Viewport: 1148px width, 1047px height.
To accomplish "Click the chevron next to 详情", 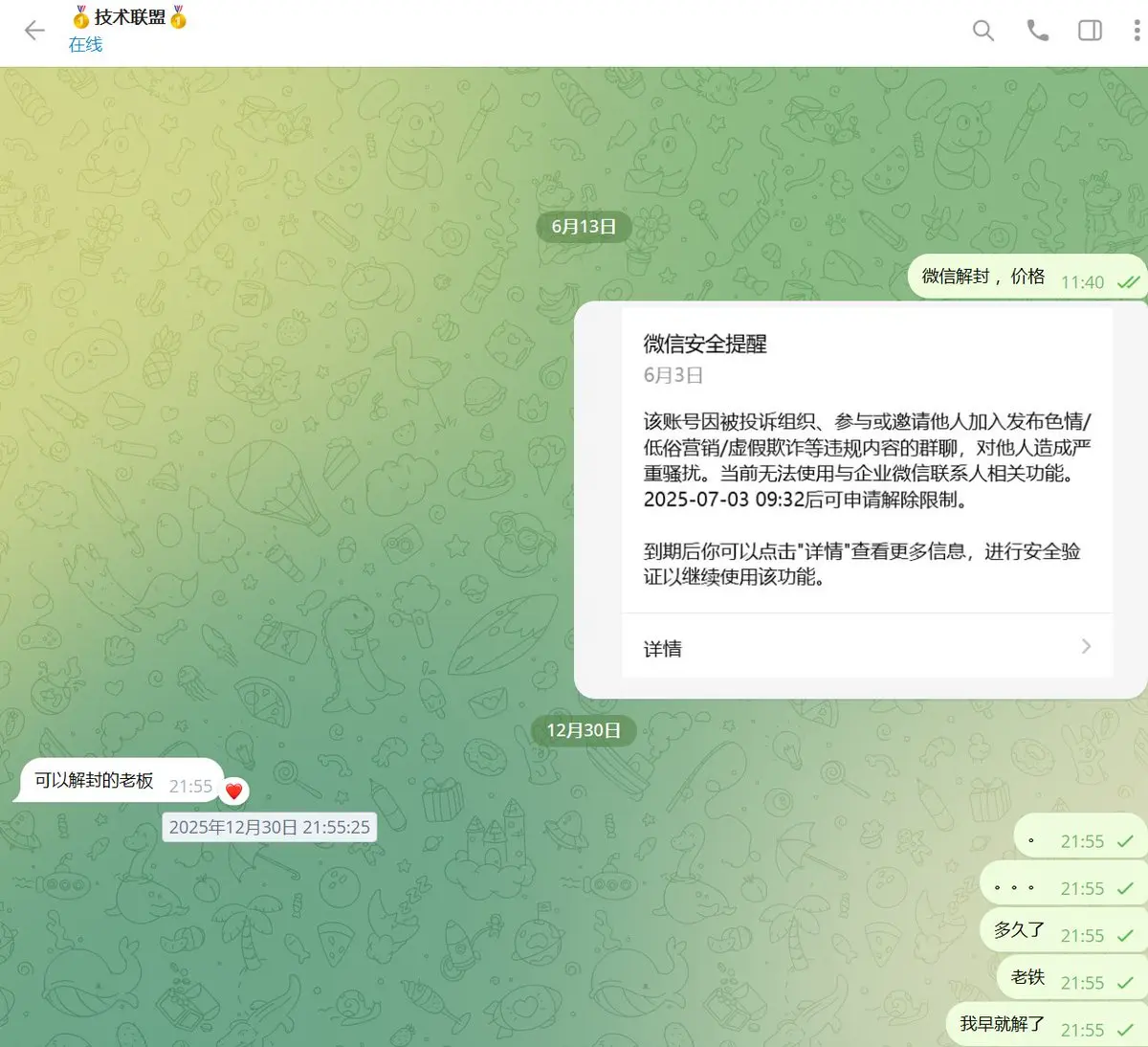I will pyautogui.click(x=1086, y=647).
